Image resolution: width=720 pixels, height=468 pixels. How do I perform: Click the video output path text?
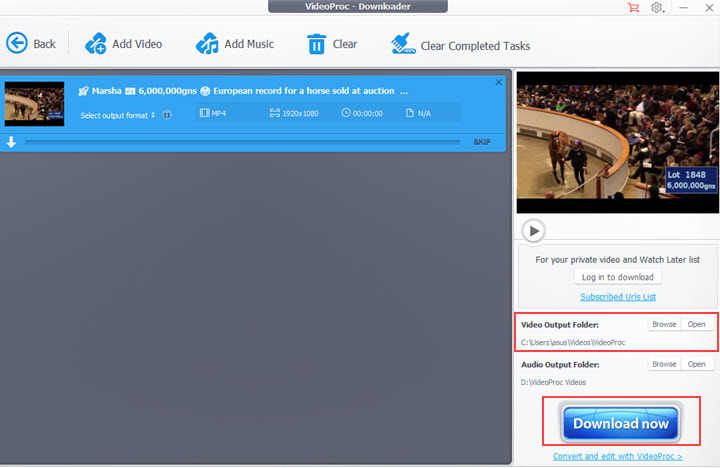[573, 343]
